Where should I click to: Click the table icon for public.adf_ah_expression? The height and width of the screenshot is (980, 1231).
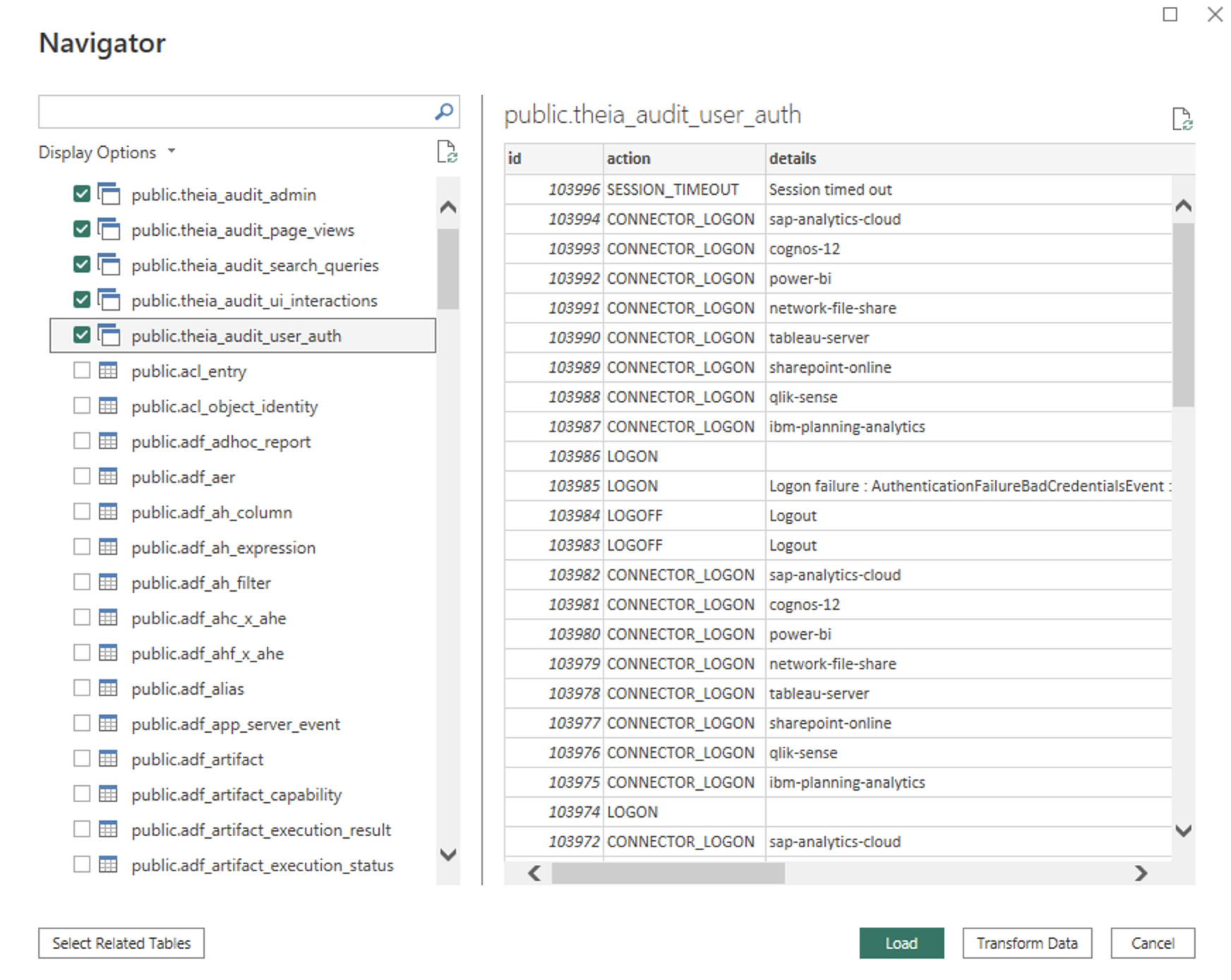(x=108, y=547)
